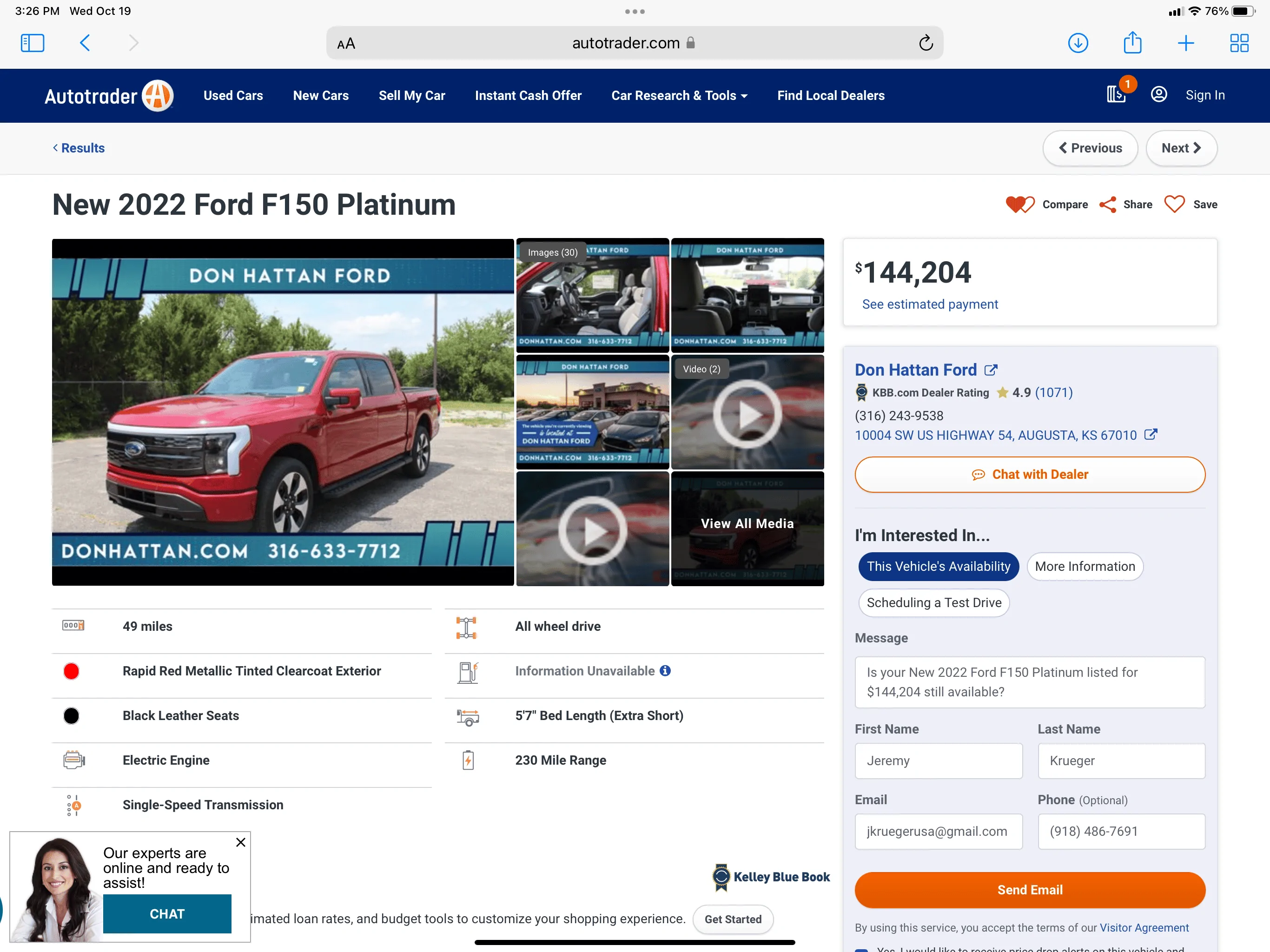Viewport: 1270px width, 952px height.
Task: Open the Sell My Car menu
Action: click(x=412, y=95)
